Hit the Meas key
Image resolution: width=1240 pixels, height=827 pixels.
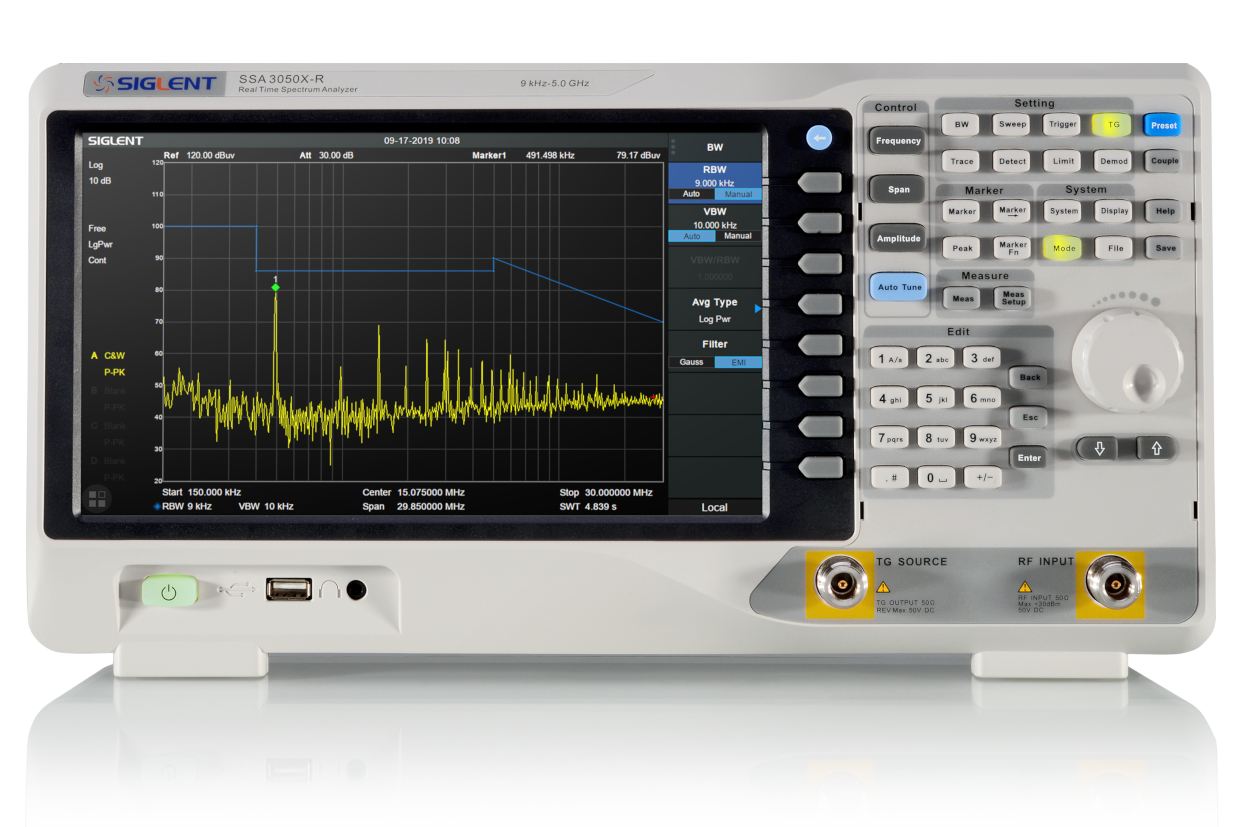click(962, 298)
